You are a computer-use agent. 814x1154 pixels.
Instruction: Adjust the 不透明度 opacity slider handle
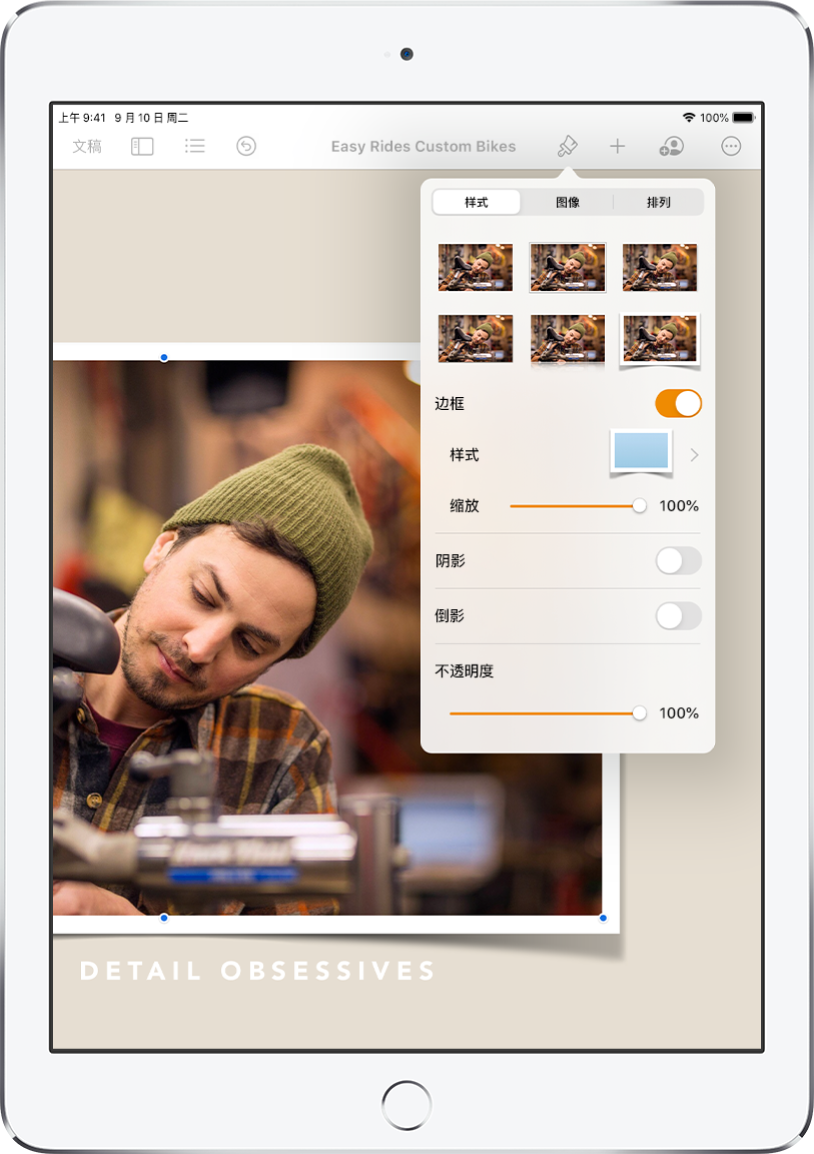pyautogui.click(x=640, y=713)
